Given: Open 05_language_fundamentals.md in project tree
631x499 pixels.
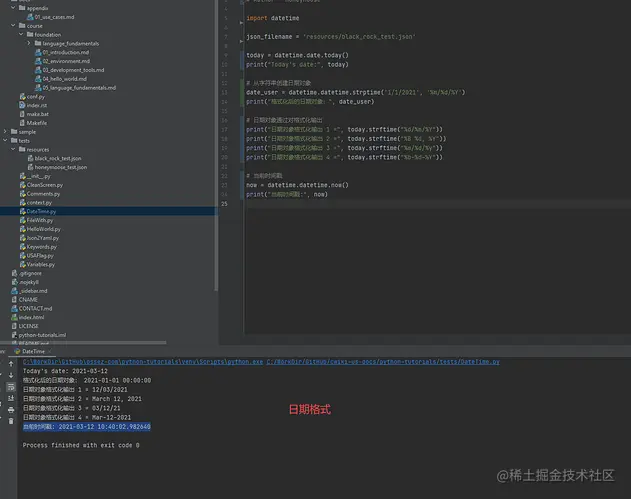Looking at the screenshot, I should tap(79, 88).
